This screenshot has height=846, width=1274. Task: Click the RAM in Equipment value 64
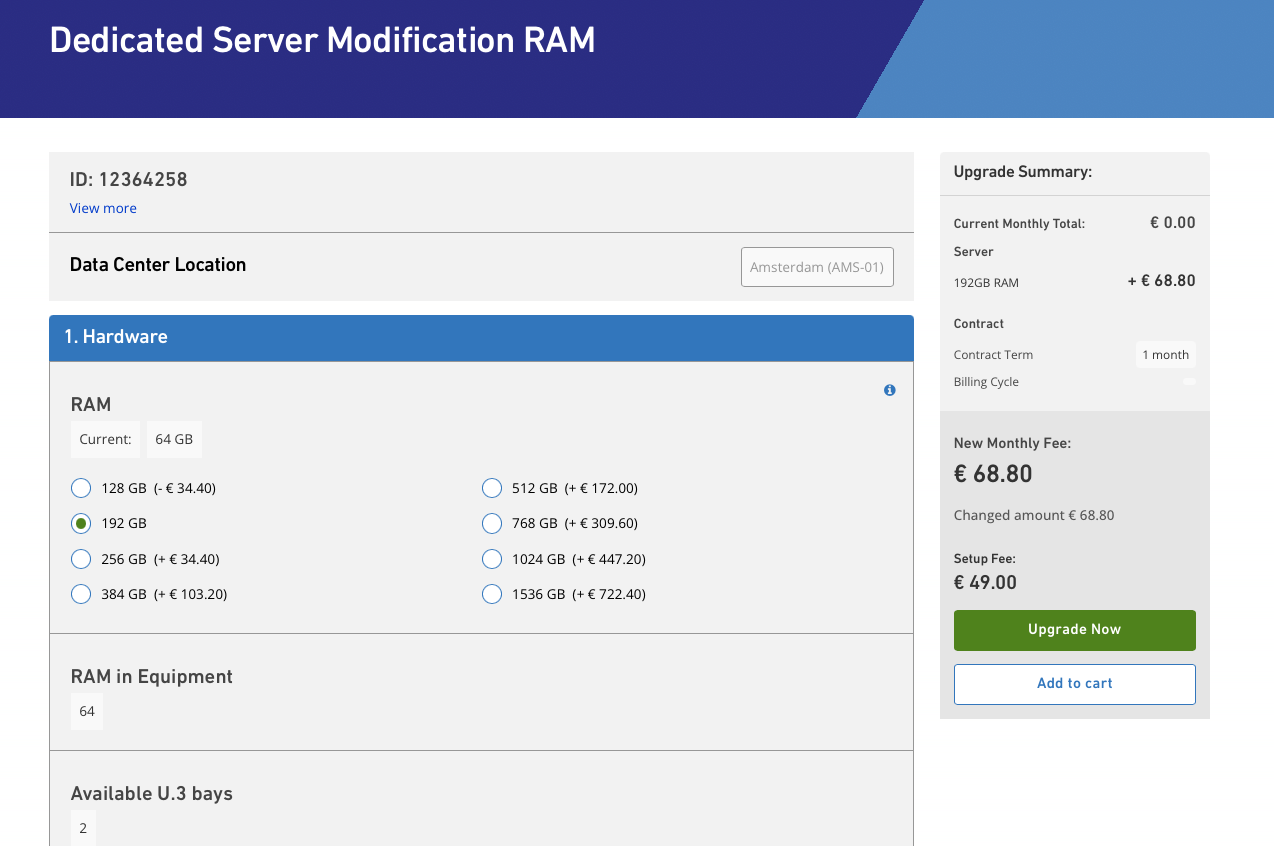click(x=87, y=711)
